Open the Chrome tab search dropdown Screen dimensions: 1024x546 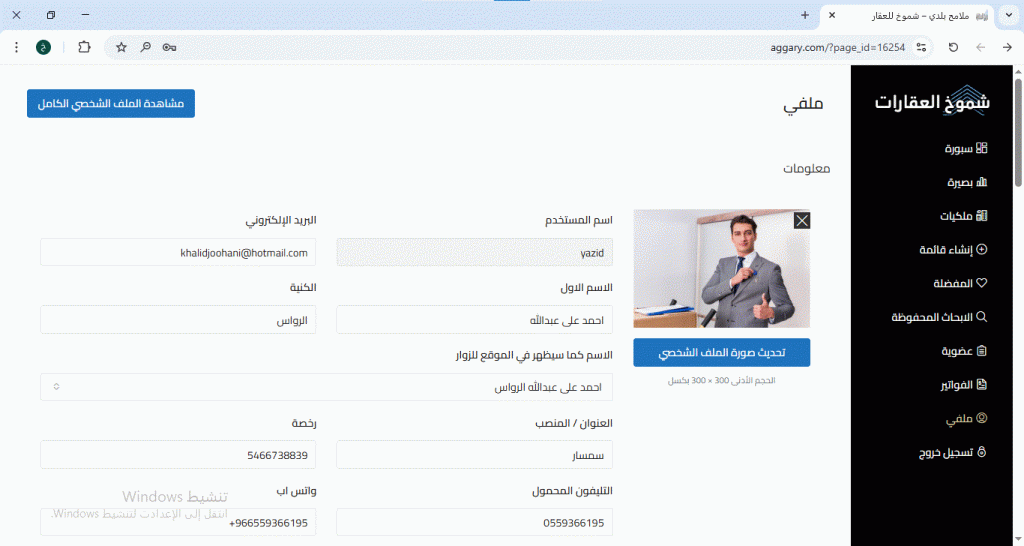click(x=1008, y=16)
